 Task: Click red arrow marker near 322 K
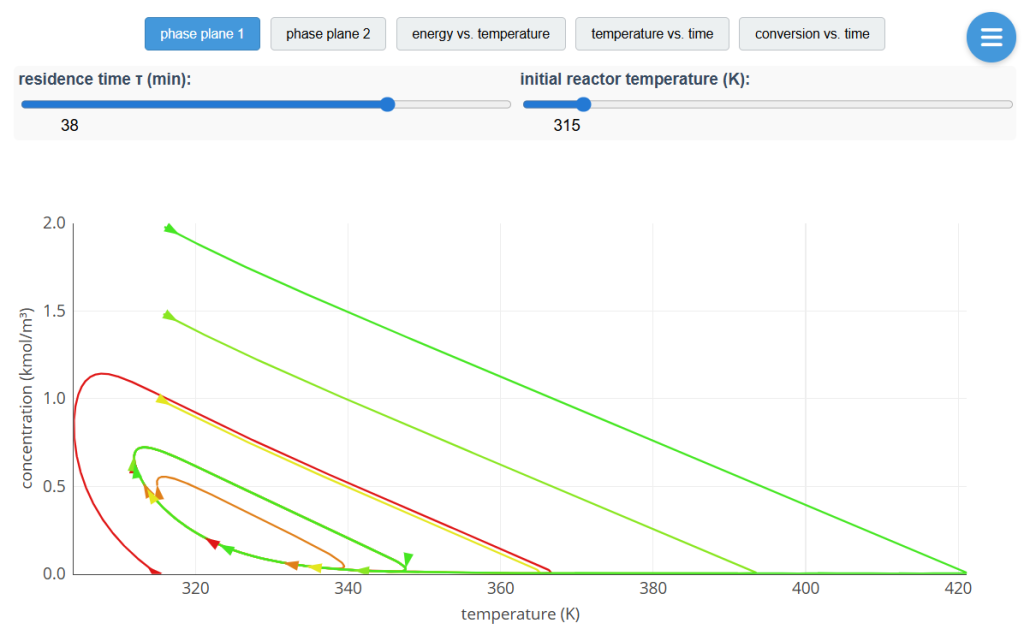point(213,543)
